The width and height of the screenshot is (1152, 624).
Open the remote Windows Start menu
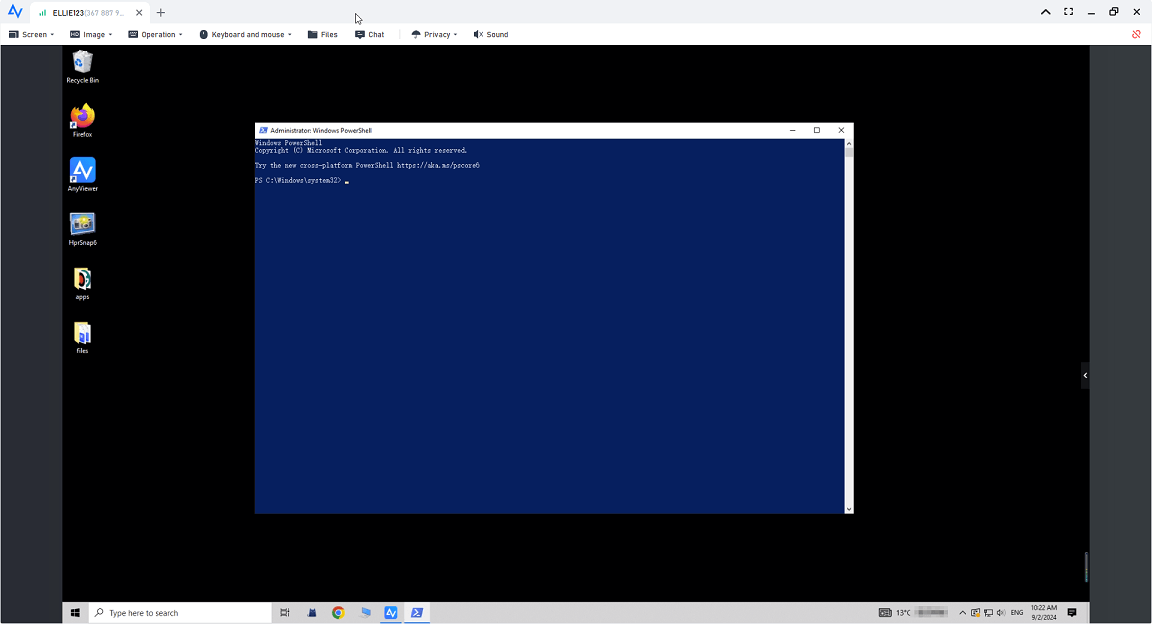coord(75,612)
